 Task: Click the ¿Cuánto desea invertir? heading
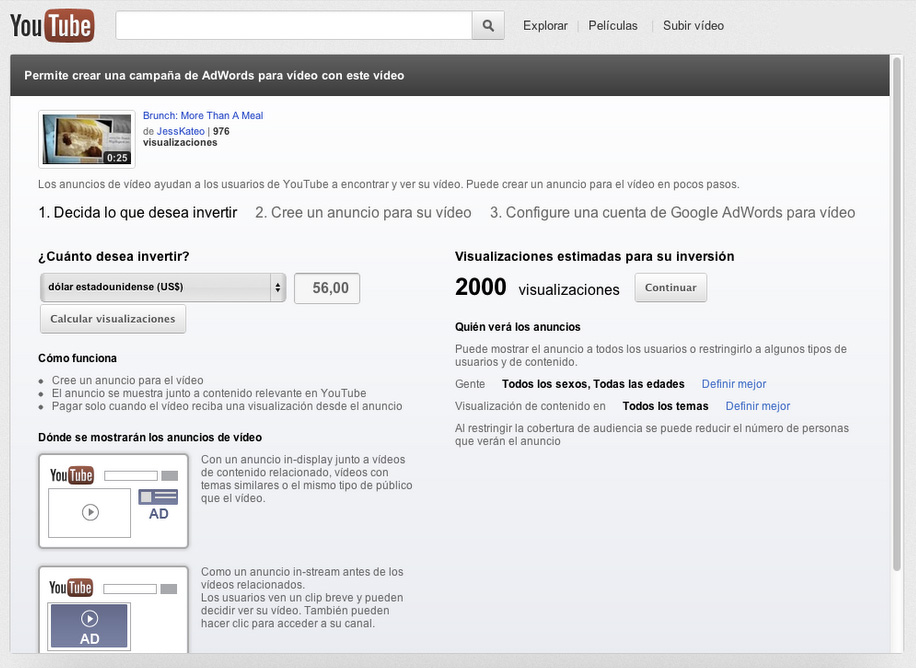pyautogui.click(x=114, y=257)
